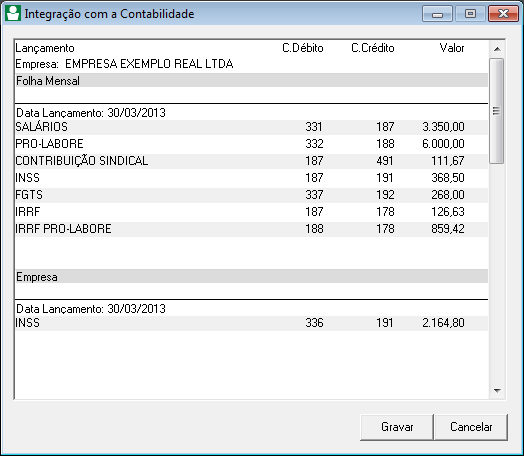Maximize the Integração com a Contabilidade window
524x456 pixels.
[470, 14]
